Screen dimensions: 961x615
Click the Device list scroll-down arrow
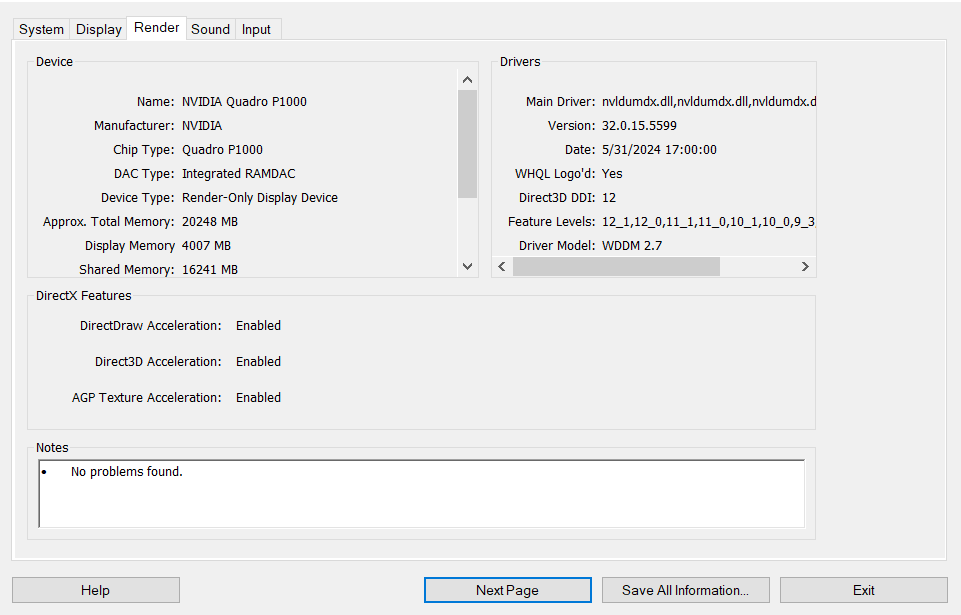pos(467,266)
